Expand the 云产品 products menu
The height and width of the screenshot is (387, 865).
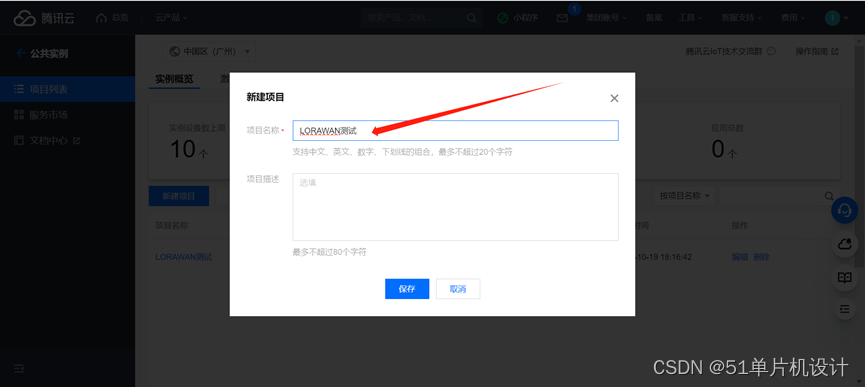[x=172, y=18]
